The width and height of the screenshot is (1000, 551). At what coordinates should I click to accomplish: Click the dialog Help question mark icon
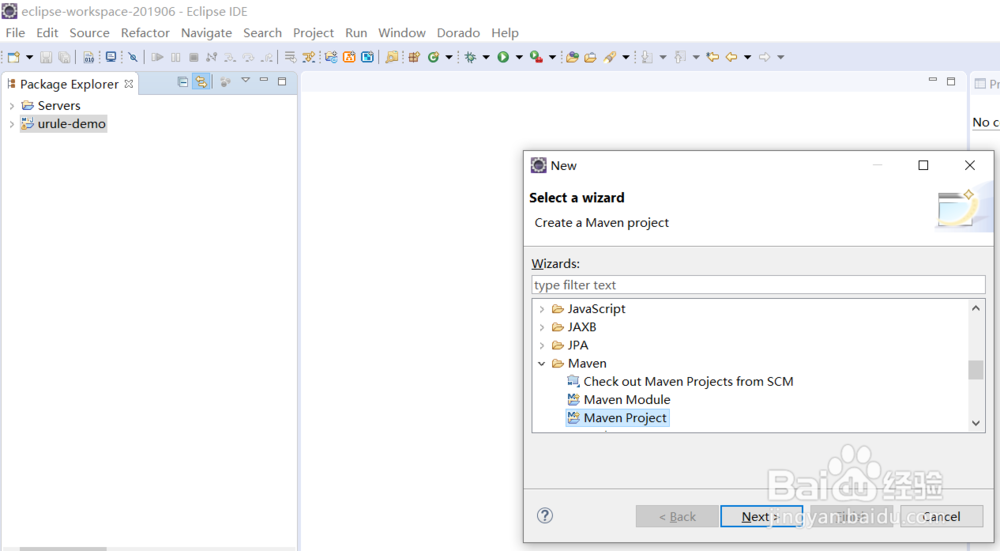coord(545,516)
